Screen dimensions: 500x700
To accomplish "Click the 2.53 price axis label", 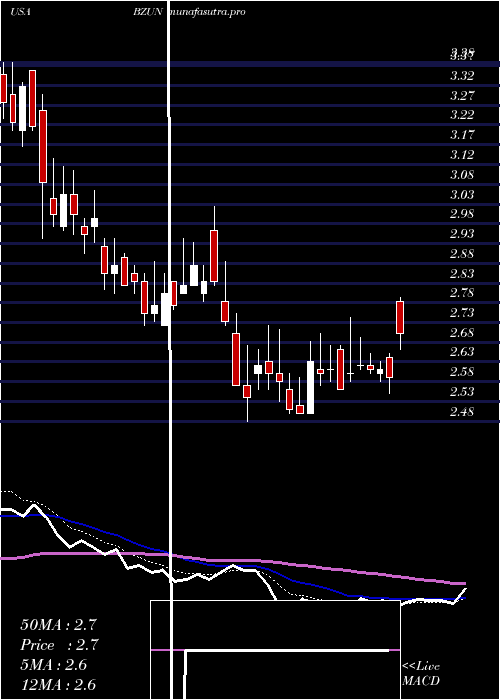I will (x=462, y=392).
